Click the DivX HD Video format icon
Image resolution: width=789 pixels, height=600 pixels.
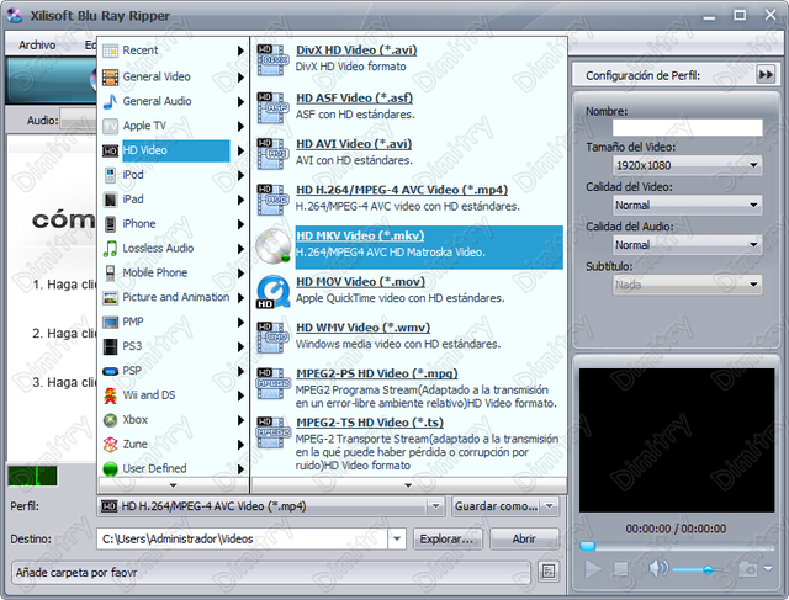pos(273,59)
